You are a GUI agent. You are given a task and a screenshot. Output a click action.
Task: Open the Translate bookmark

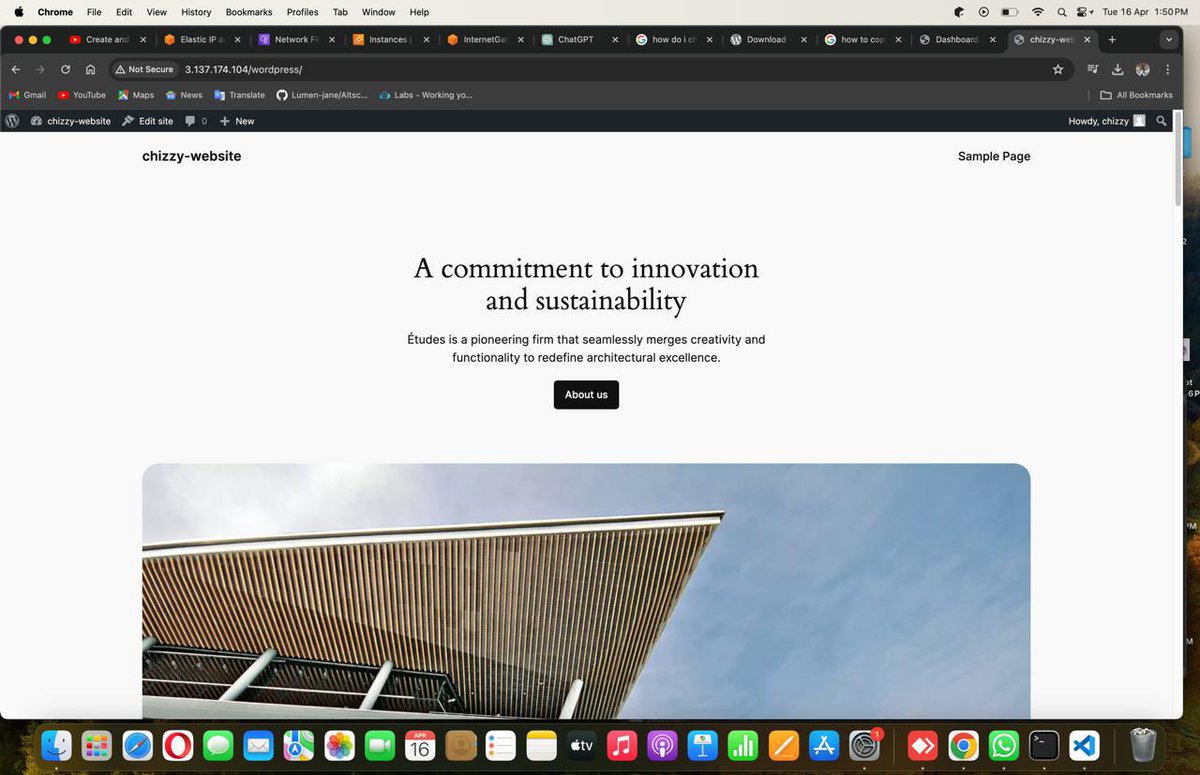(239, 95)
